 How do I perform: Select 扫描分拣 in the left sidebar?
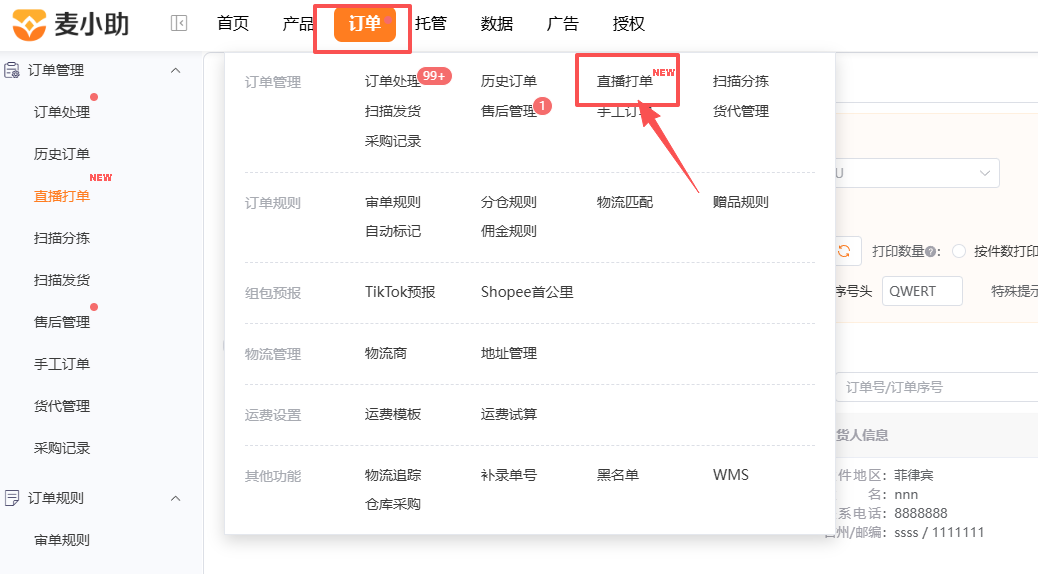62,238
